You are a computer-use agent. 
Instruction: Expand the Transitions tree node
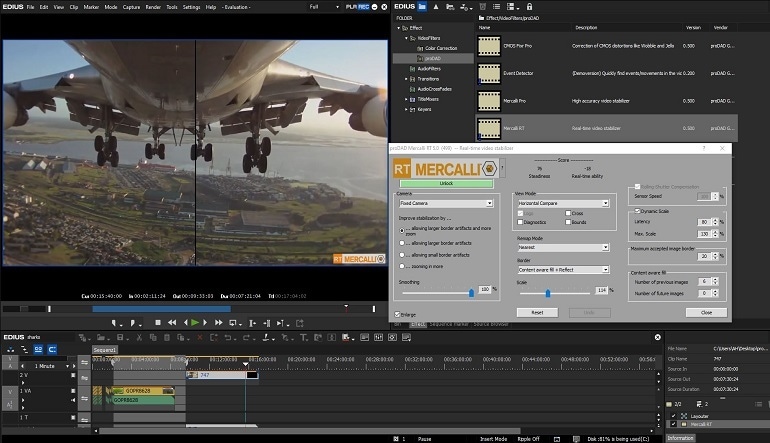[406, 79]
